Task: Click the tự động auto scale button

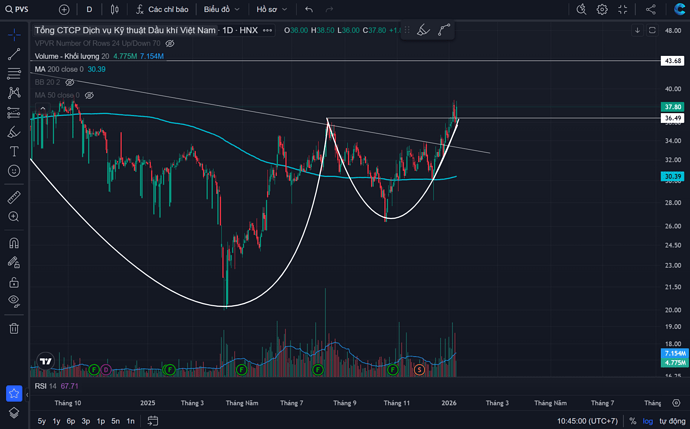Action: pos(670,421)
